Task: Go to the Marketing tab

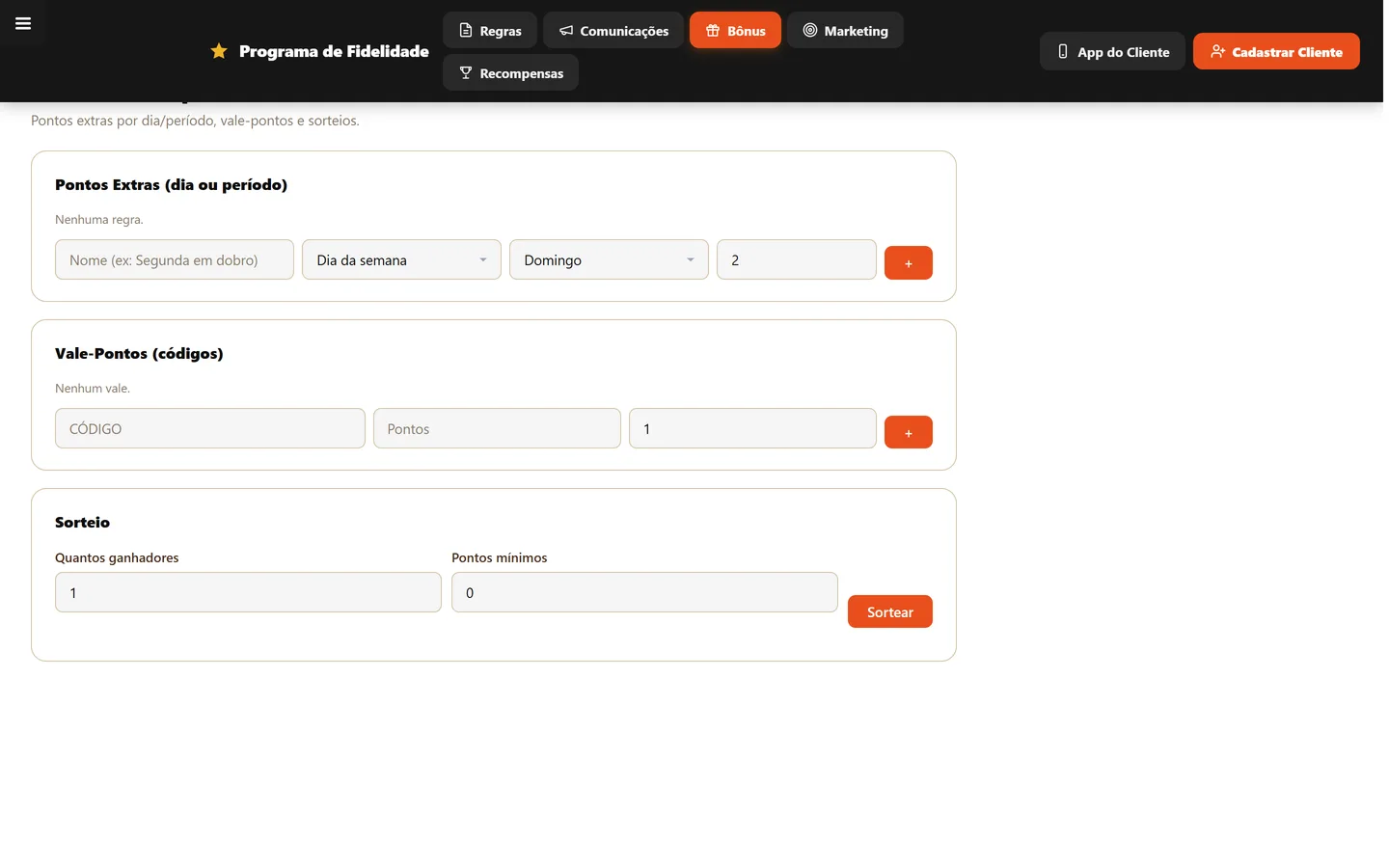Action: coord(845,31)
